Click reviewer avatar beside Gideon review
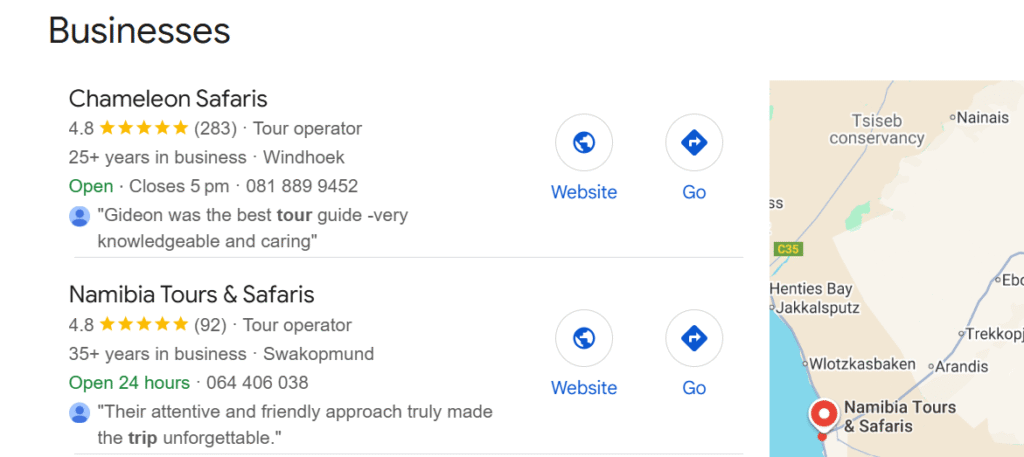The height and width of the screenshot is (457, 1024). coord(80,216)
